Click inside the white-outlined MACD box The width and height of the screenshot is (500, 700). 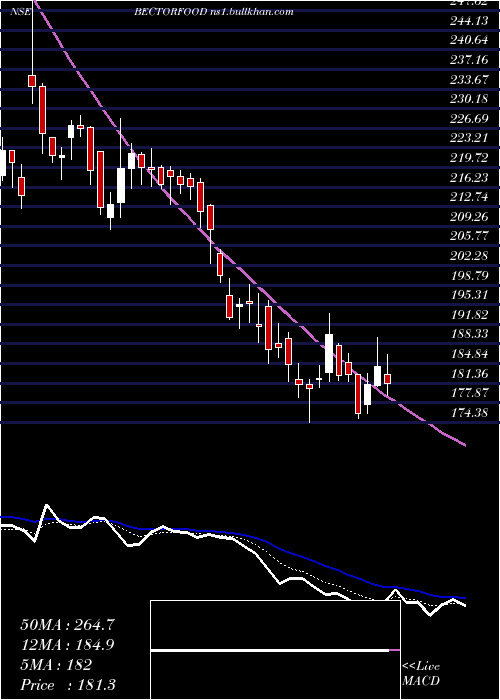(275, 650)
